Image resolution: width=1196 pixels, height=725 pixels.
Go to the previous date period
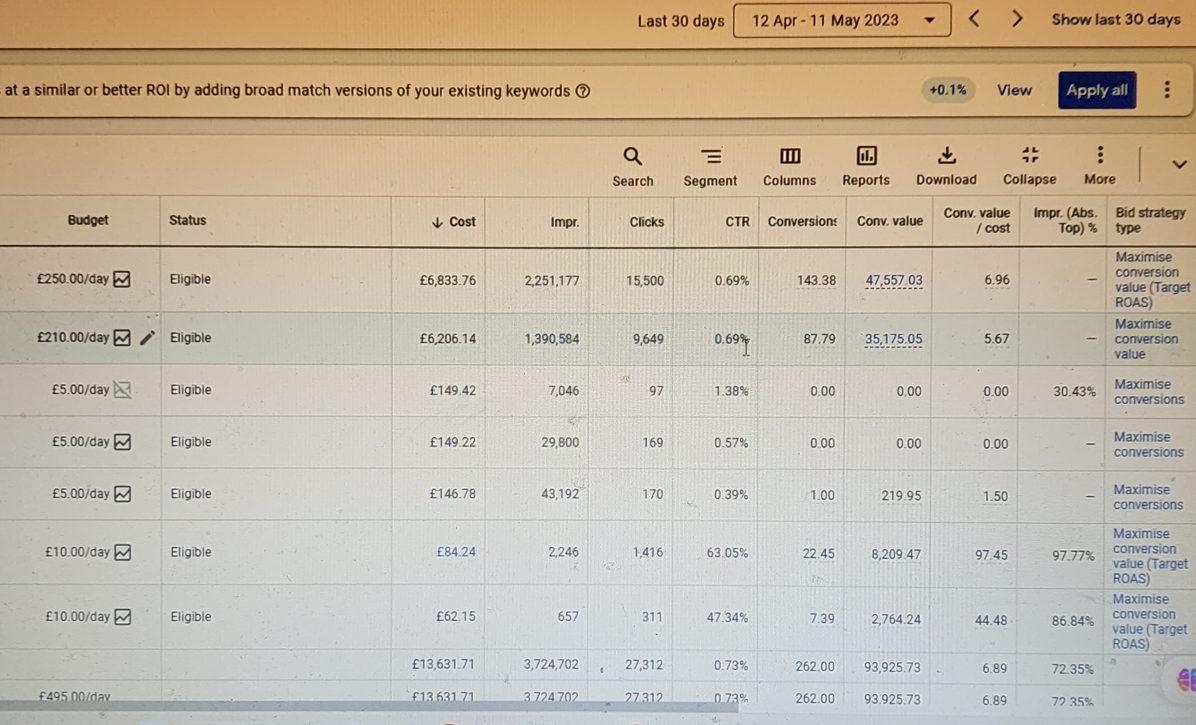pyautogui.click(x=974, y=19)
